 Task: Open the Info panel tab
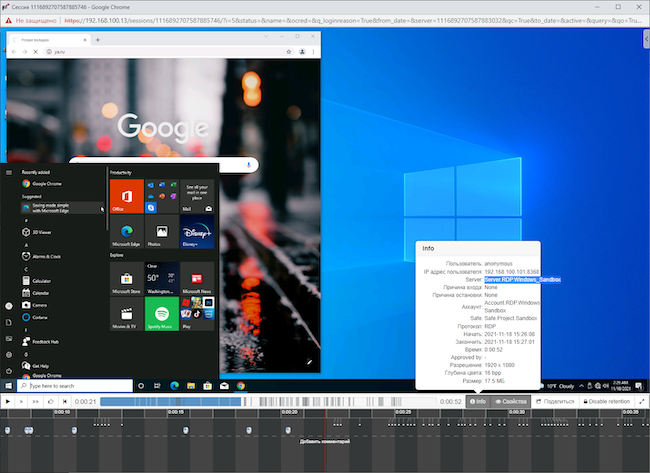point(477,401)
